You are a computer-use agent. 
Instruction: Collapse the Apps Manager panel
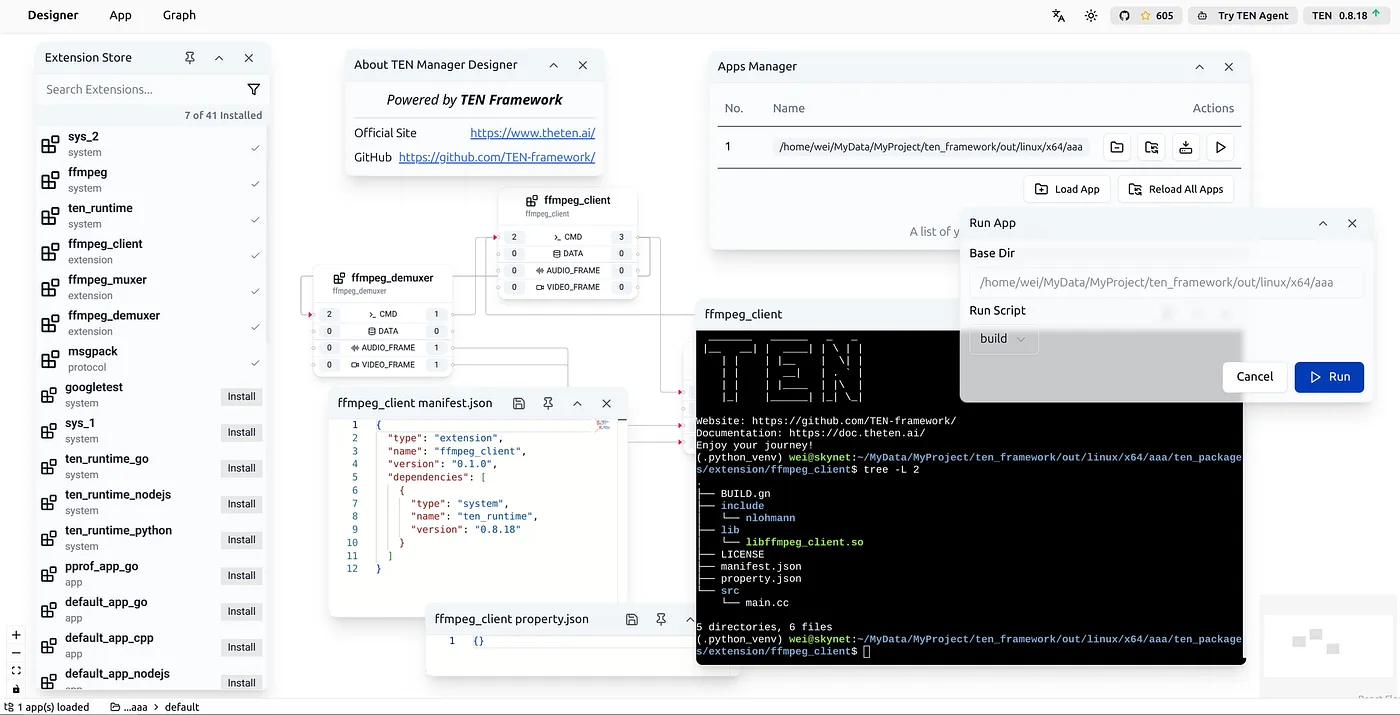[1200, 67]
